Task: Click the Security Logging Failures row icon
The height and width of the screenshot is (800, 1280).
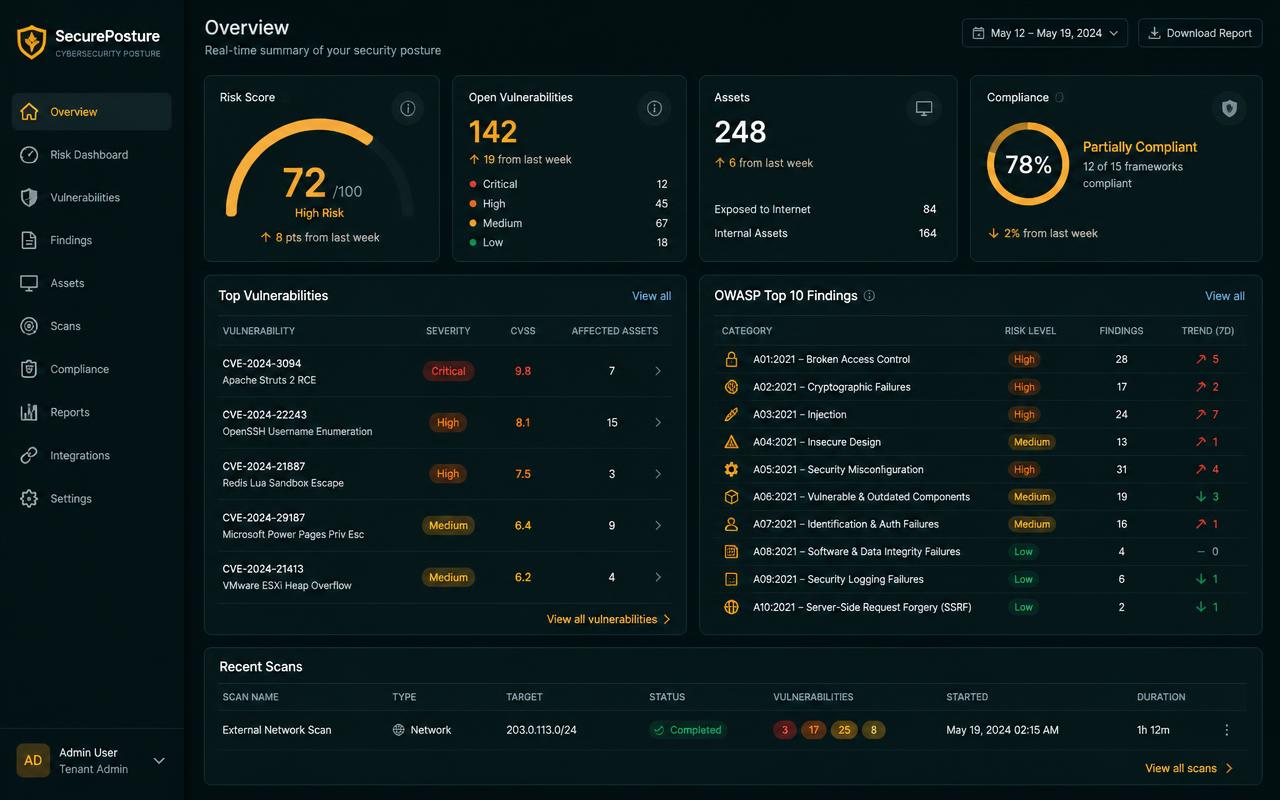Action: [731, 579]
